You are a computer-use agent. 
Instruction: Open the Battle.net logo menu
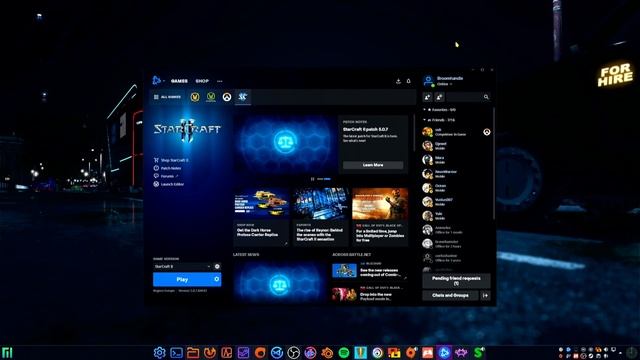(x=157, y=80)
